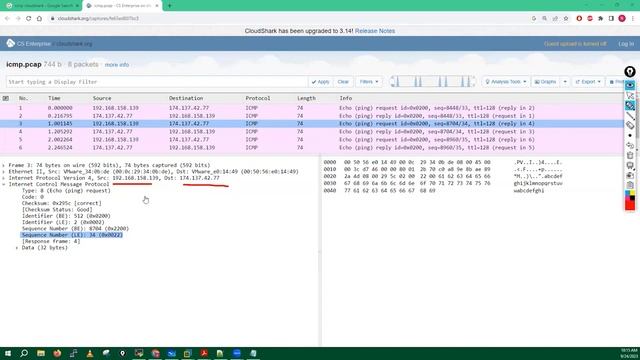Open the Windows Start menu

tap(8, 353)
